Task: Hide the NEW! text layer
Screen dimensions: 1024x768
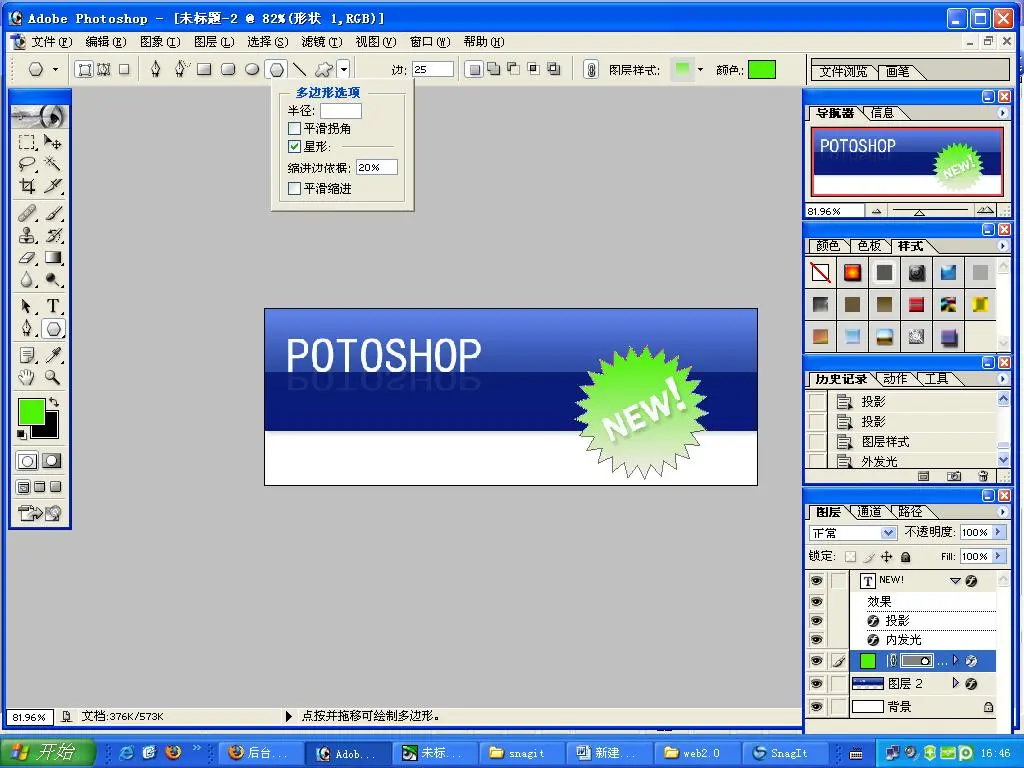Action: [816, 581]
